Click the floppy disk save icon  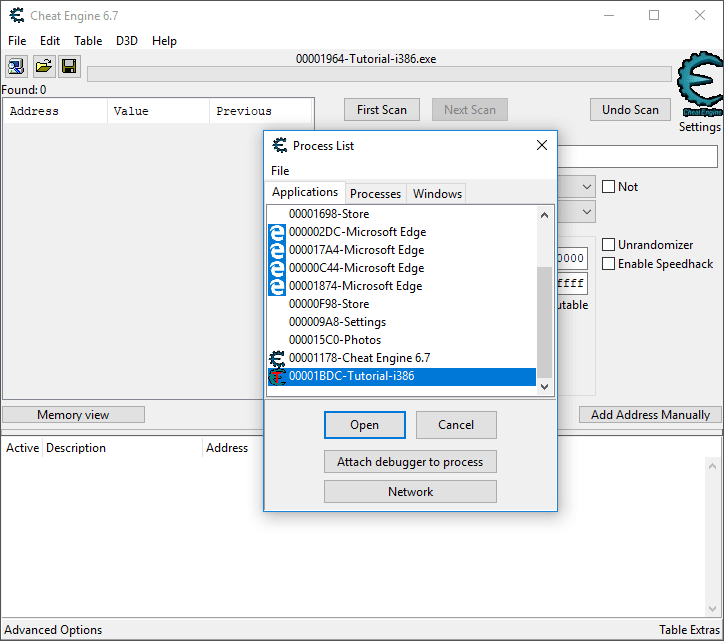click(x=69, y=67)
